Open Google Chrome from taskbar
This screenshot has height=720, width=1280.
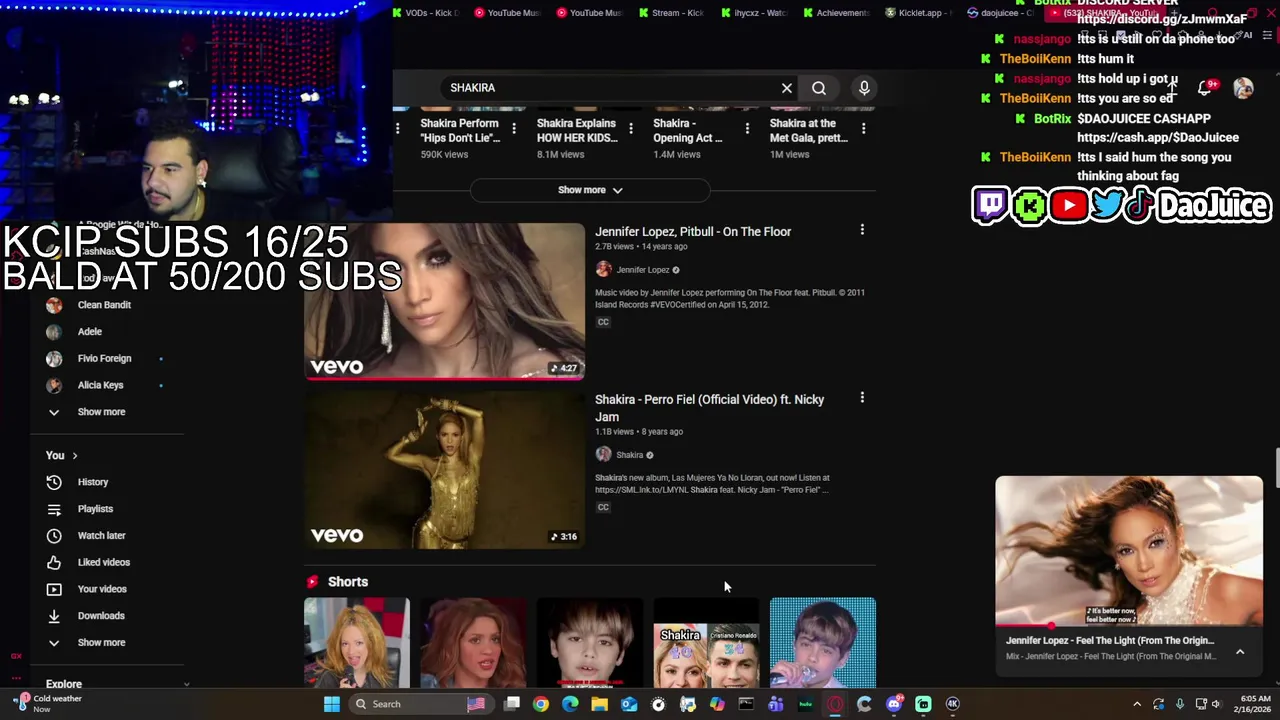pos(541,704)
